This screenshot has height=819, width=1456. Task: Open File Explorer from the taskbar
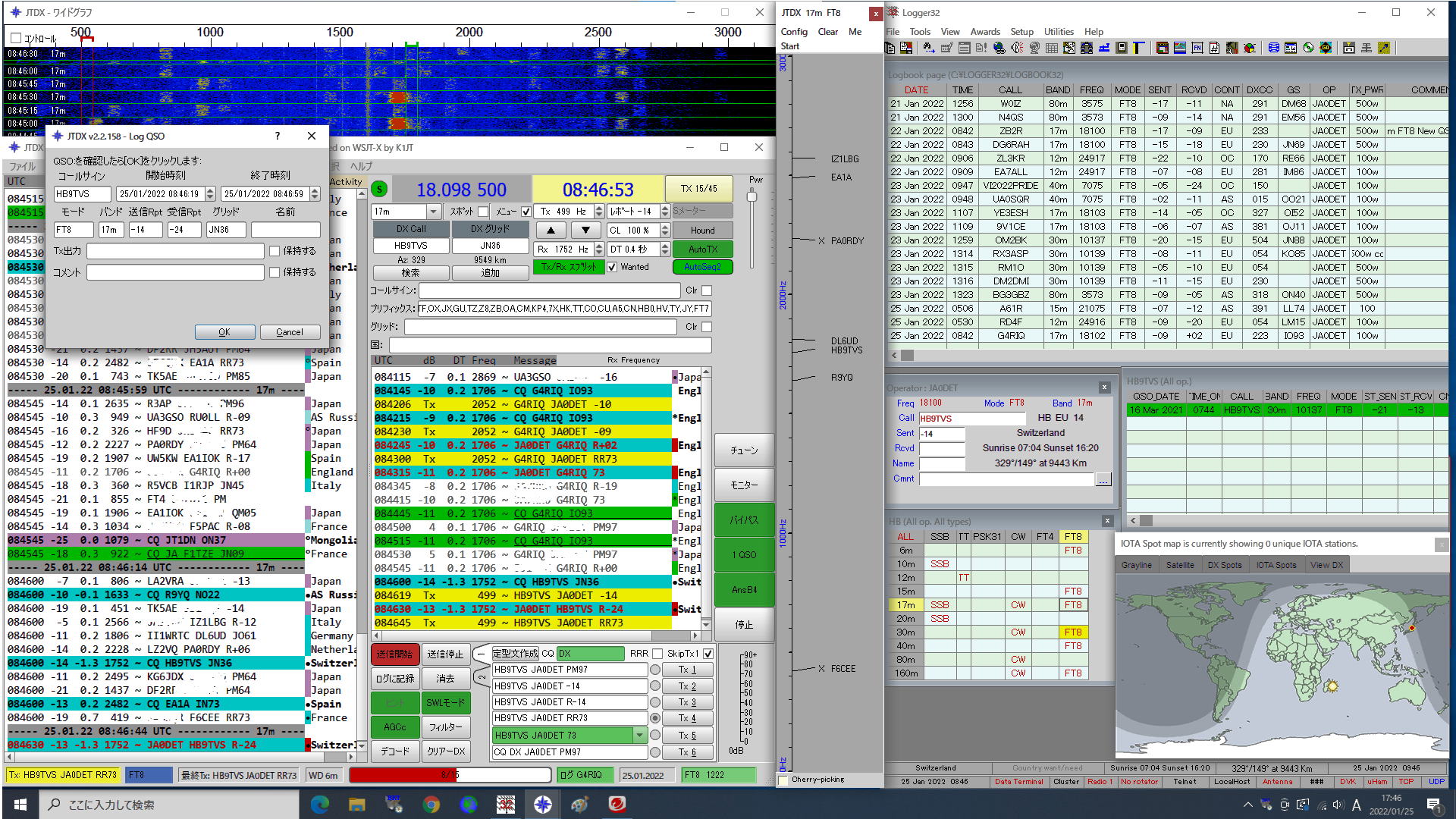(x=356, y=804)
